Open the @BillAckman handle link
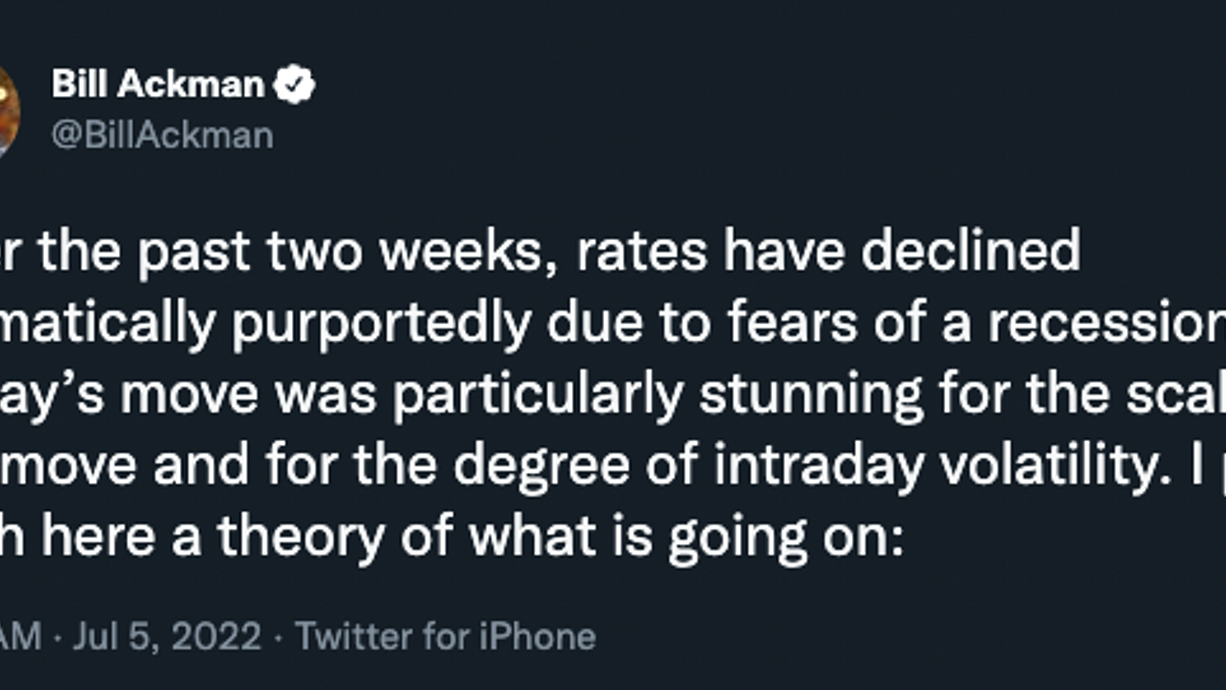The height and width of the screenshot is (690, 1226). pos(162,135)
